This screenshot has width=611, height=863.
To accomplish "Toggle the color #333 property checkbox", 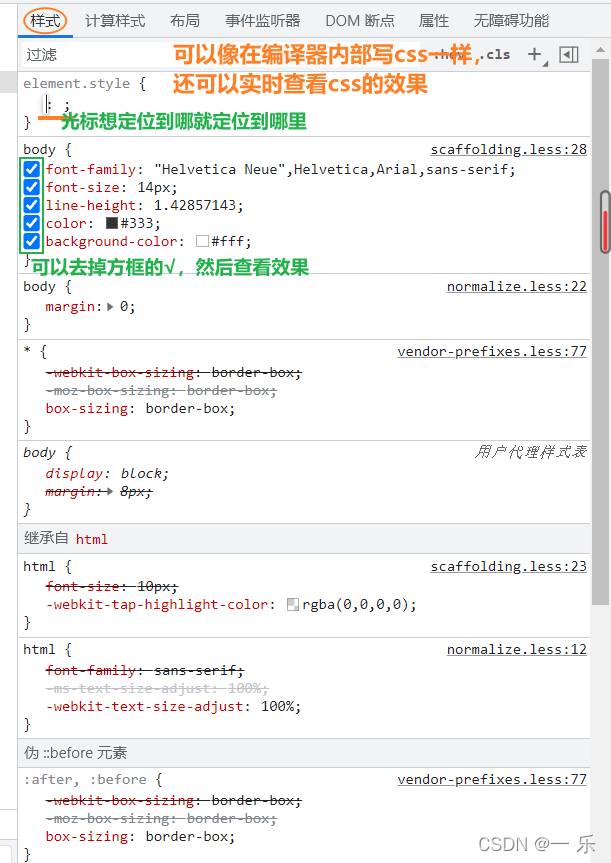I will coord(32,223).
